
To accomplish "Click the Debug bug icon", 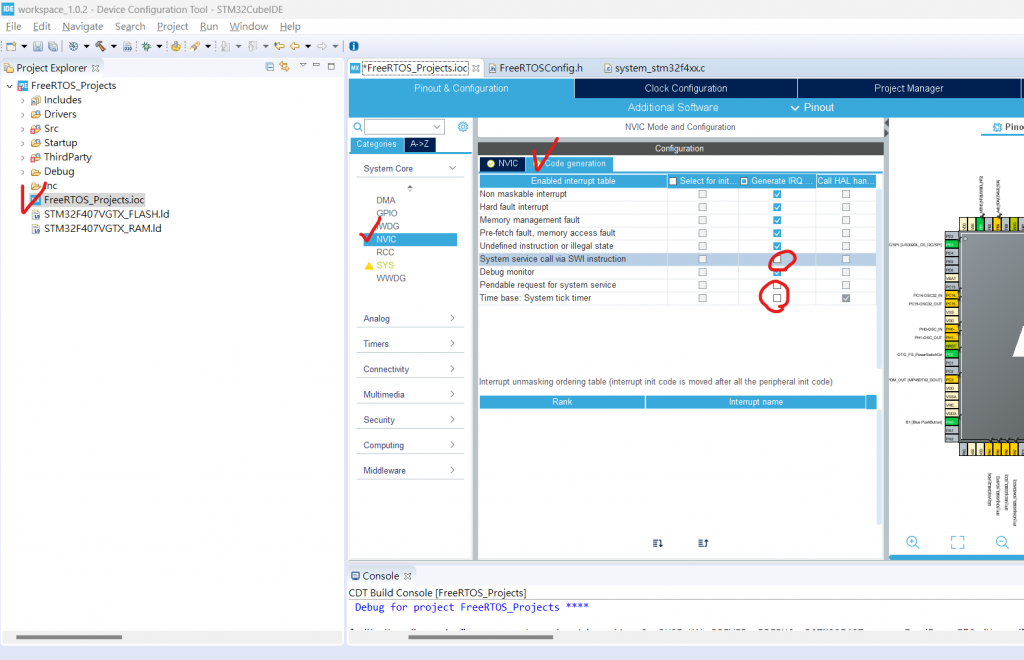I will (146, 46).
